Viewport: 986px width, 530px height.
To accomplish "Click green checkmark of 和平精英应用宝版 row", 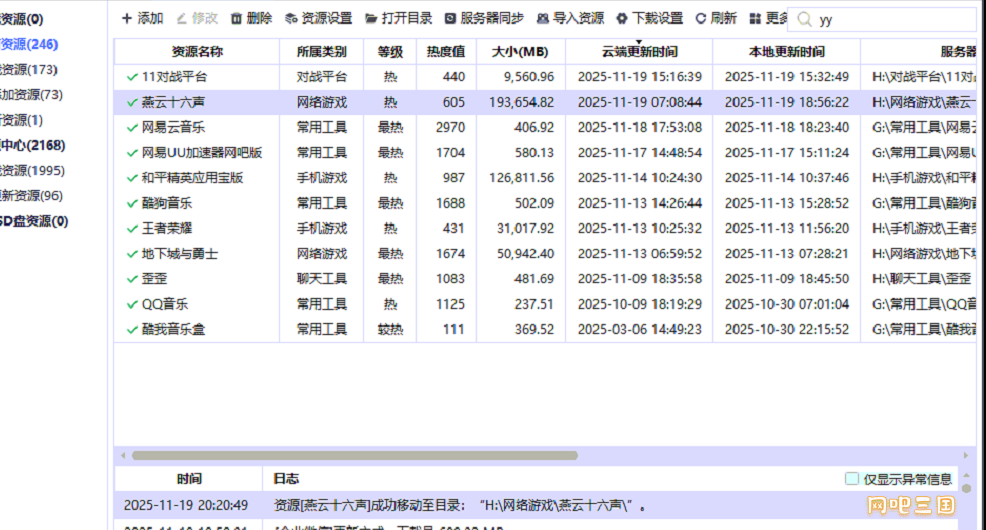I will [131, 178].
